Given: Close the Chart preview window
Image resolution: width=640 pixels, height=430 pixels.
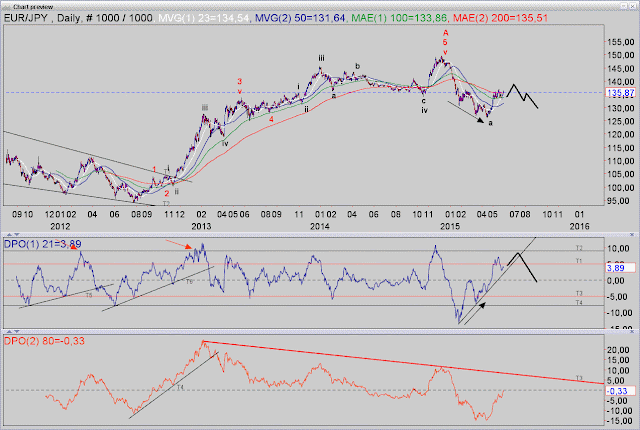Looking at the screenshot, I should [x=632, y=6].
